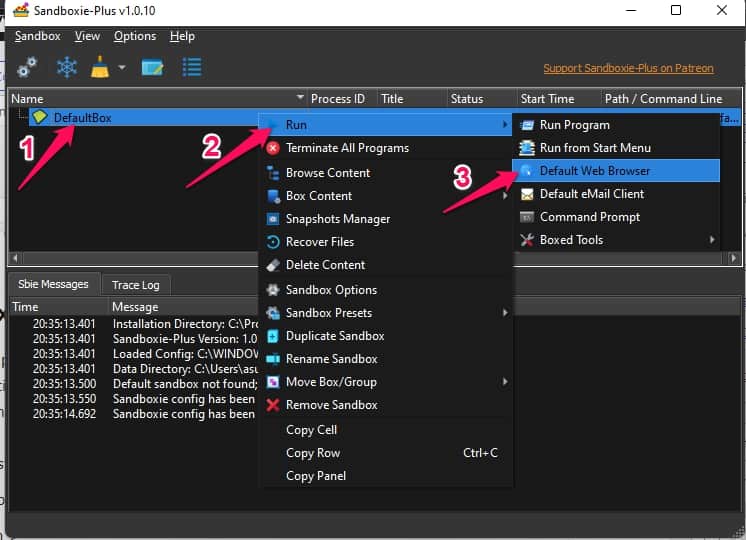Select the 'Installation Directory' message row
This screenshot has height=540, width=746.
click(134, 324)
